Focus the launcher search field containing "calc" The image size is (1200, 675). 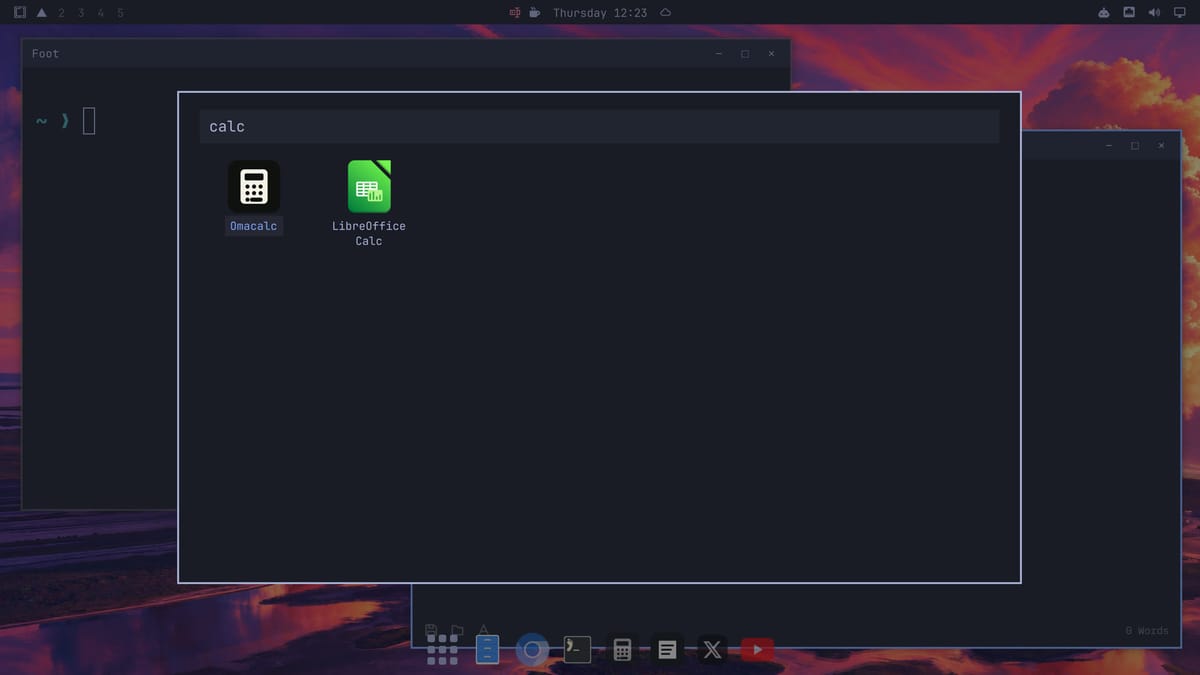tap(599, 127)
